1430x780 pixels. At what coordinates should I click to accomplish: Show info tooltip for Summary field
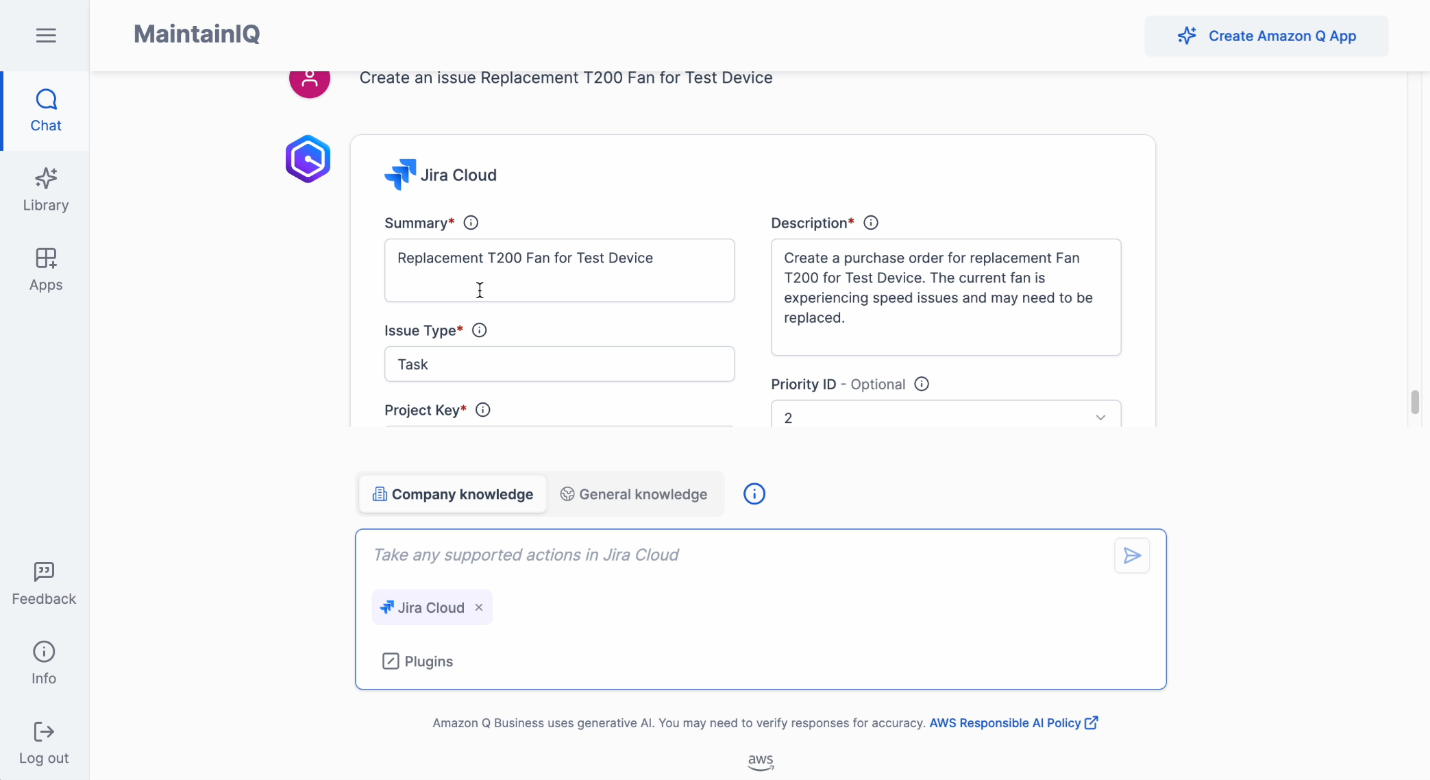471,223
